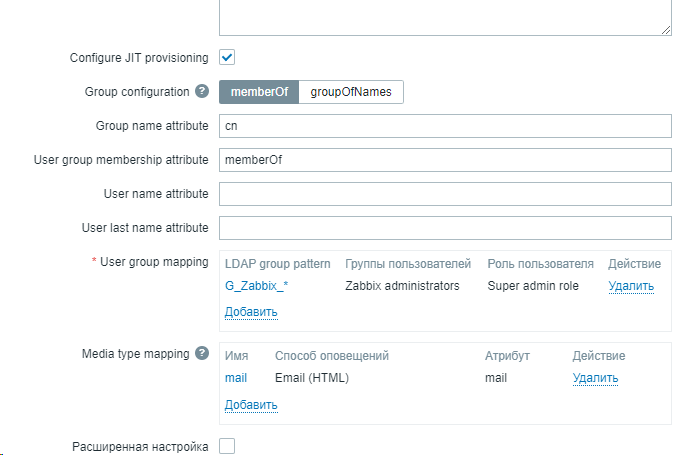Screen dimensions: 679x455
Task: Click the Media type mapping help icon
Action: coord(202,354)
